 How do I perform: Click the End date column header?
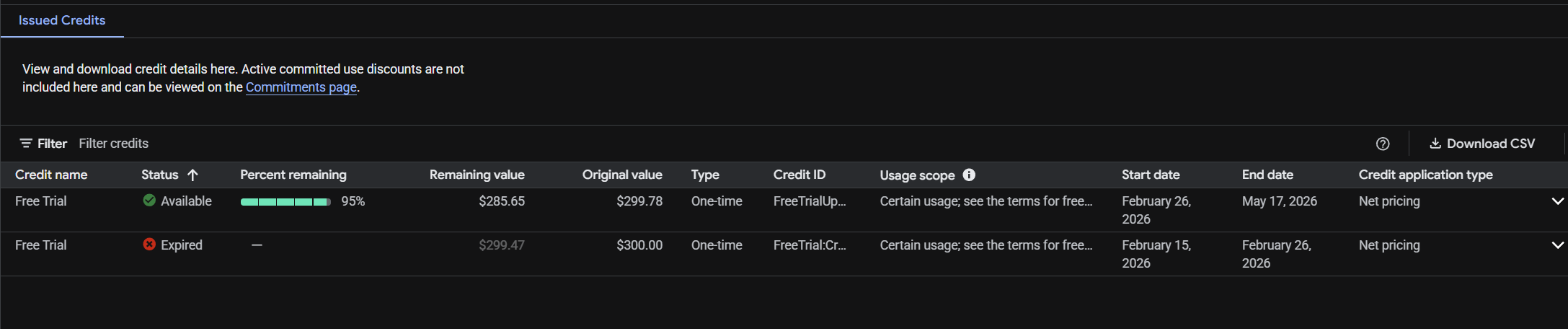1267,175
